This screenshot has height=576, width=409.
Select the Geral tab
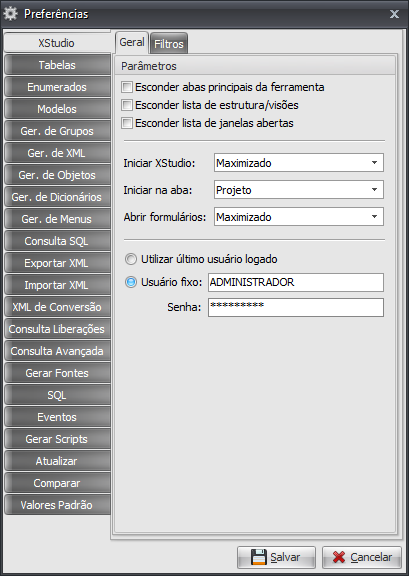[x=132, y=42]
